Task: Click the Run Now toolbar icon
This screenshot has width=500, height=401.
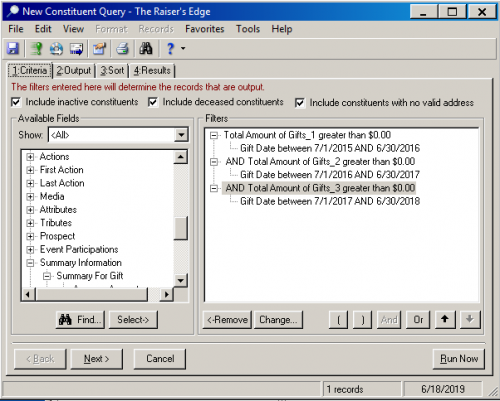Action: pos(36,49)
